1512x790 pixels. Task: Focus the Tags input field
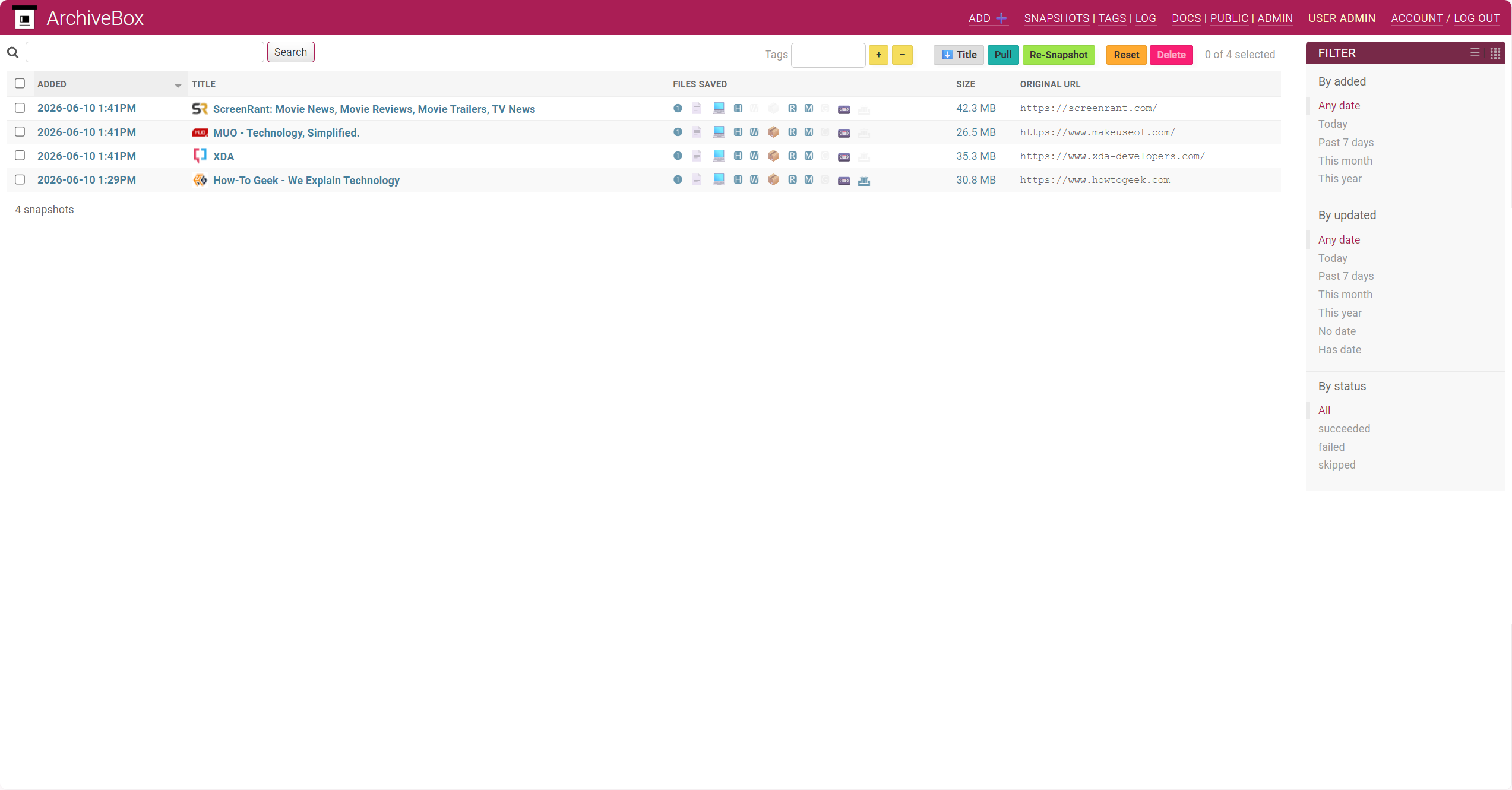[828, 55]
